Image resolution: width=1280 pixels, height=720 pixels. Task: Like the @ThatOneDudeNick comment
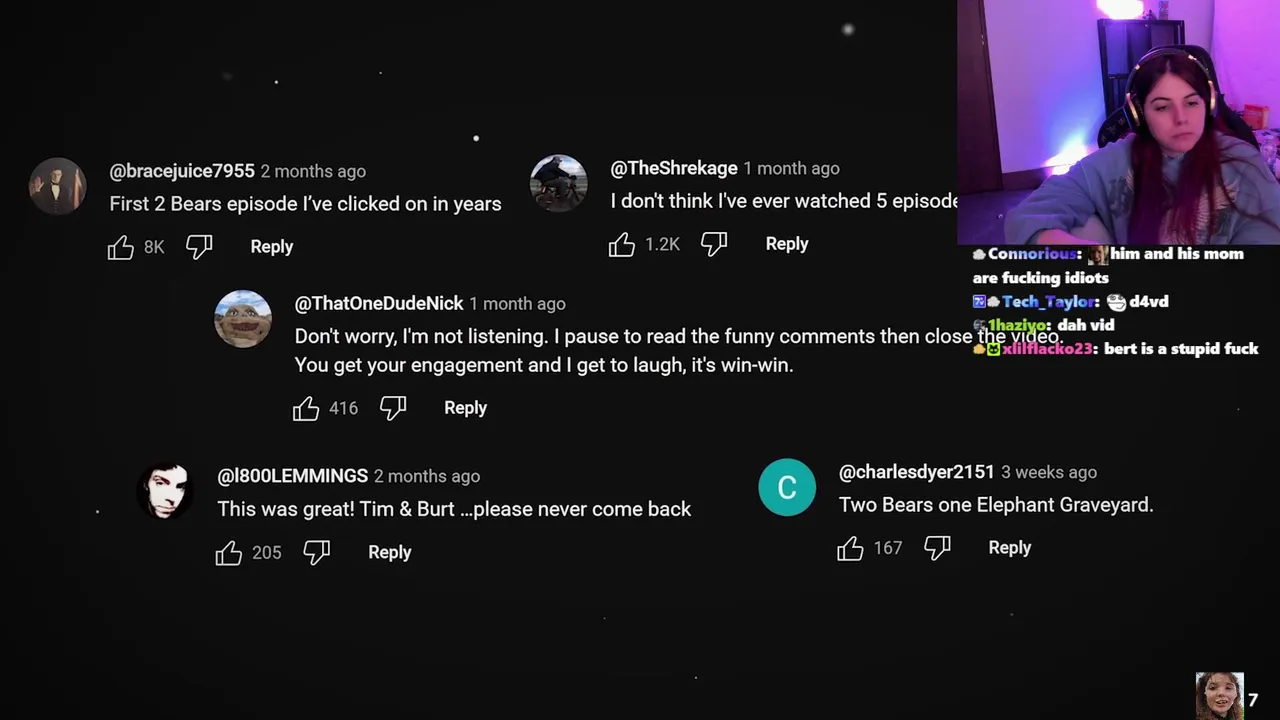click(x=306, y=408)
